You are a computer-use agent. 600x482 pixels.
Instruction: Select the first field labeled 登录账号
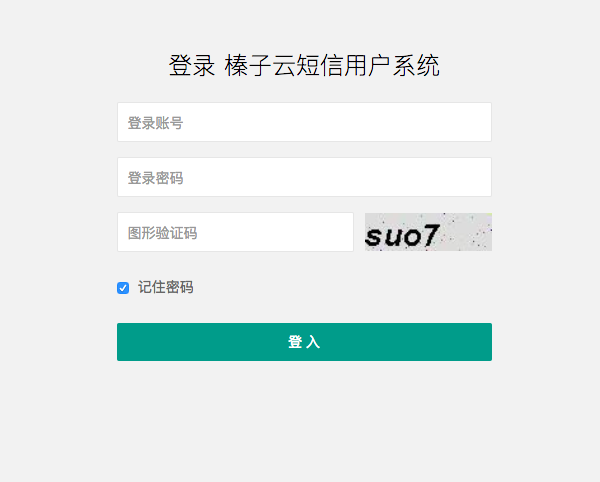tap(304, 122)
